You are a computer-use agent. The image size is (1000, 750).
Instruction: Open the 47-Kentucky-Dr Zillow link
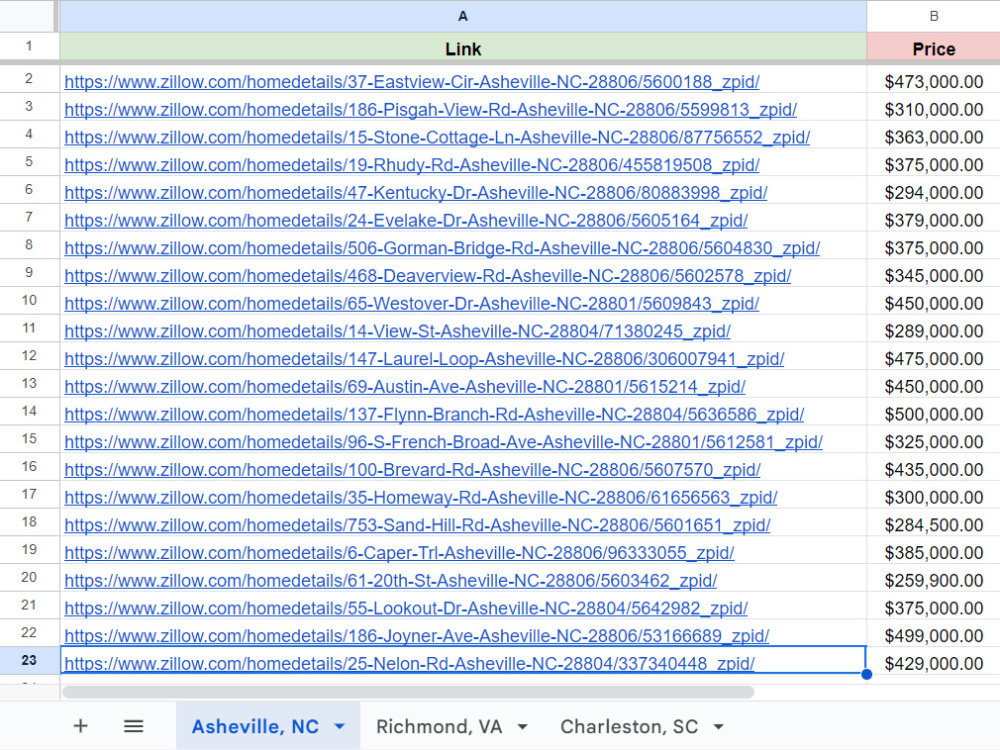[416, 193]
